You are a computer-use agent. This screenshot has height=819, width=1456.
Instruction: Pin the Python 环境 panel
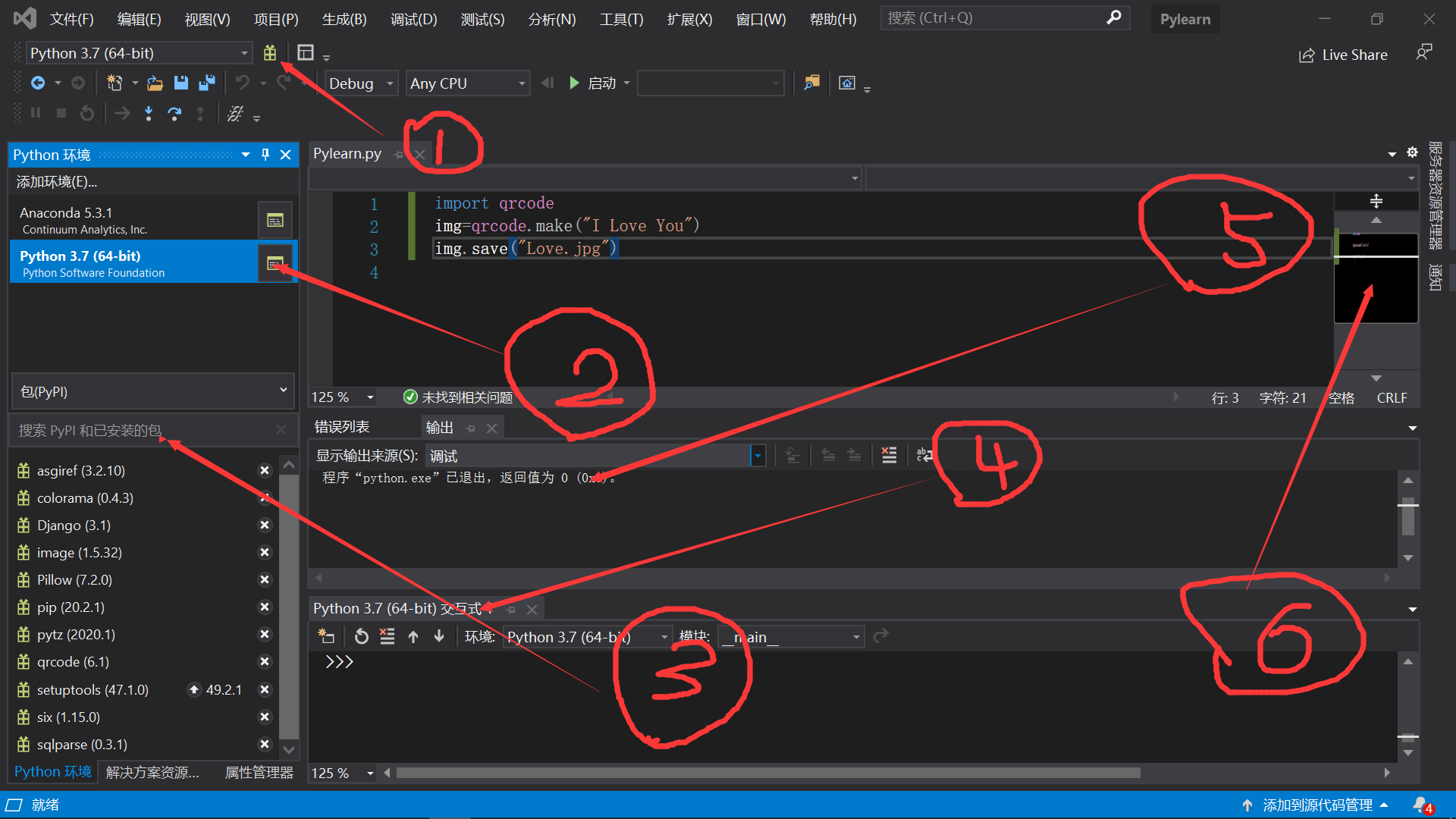265,154
